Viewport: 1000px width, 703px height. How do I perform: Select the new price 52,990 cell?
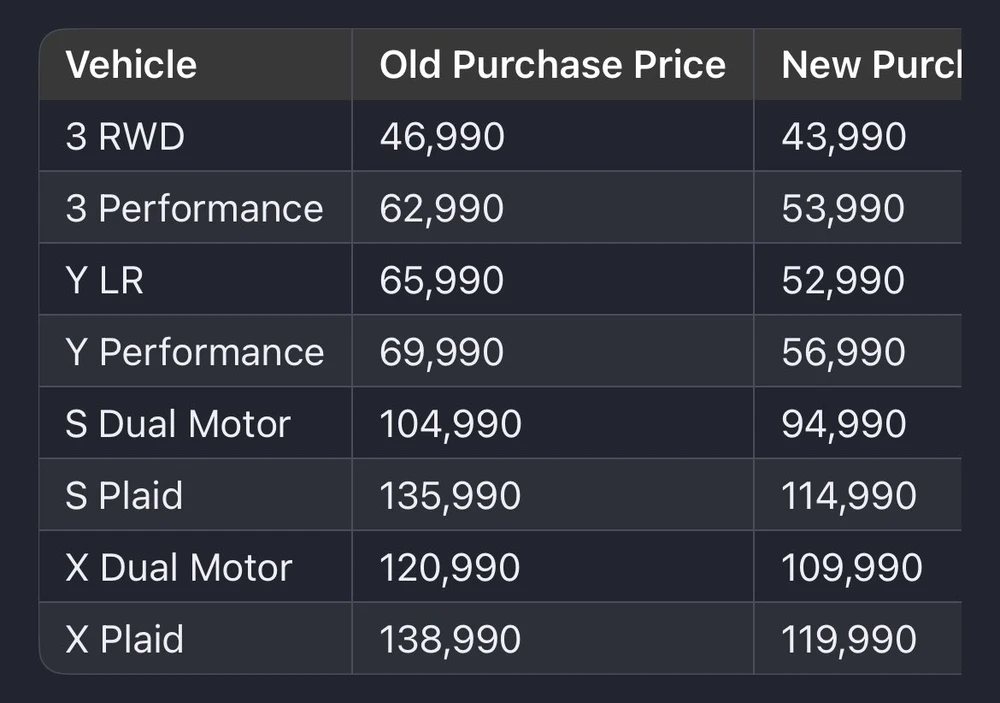click(x=843, y=281)
